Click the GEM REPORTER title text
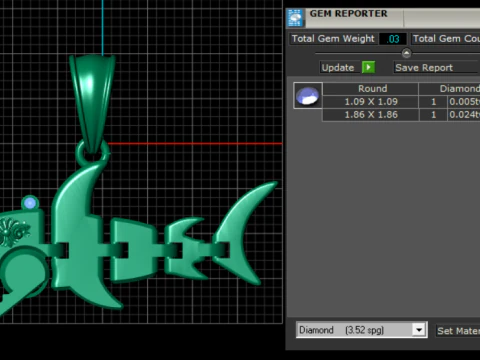 tap(348, 14)
